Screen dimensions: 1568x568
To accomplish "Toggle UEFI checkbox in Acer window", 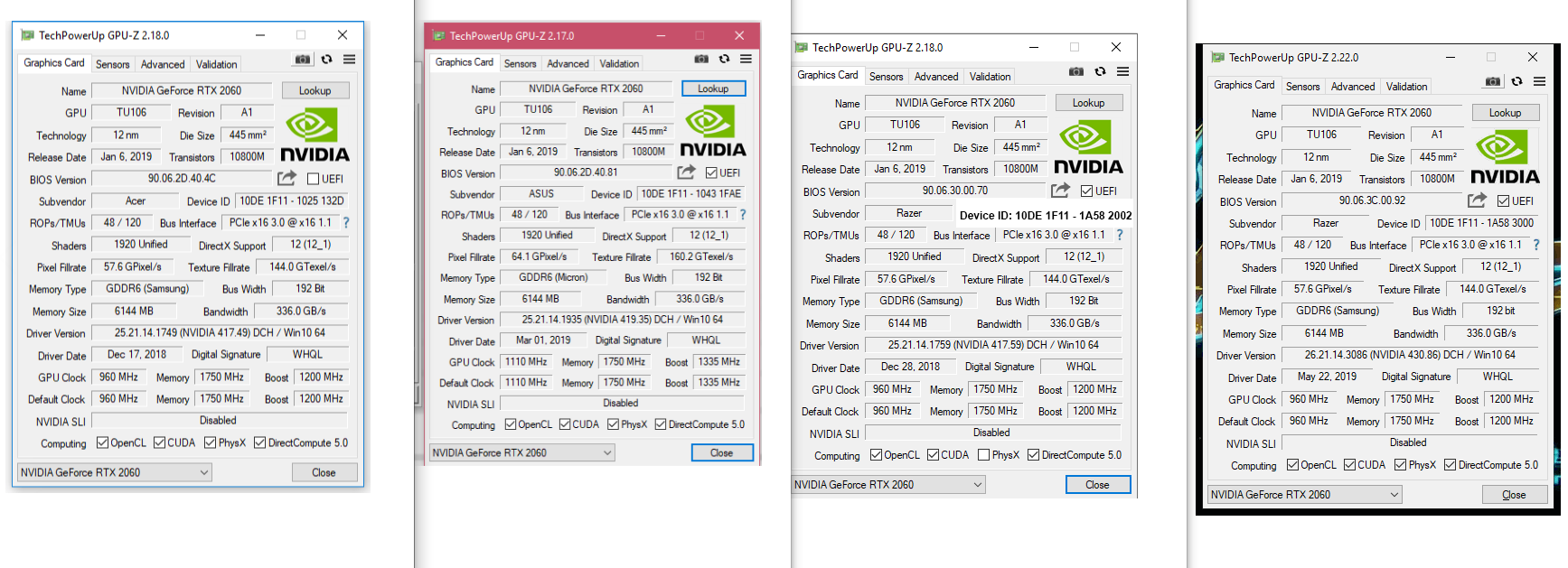I will click(x=313, y=179).
